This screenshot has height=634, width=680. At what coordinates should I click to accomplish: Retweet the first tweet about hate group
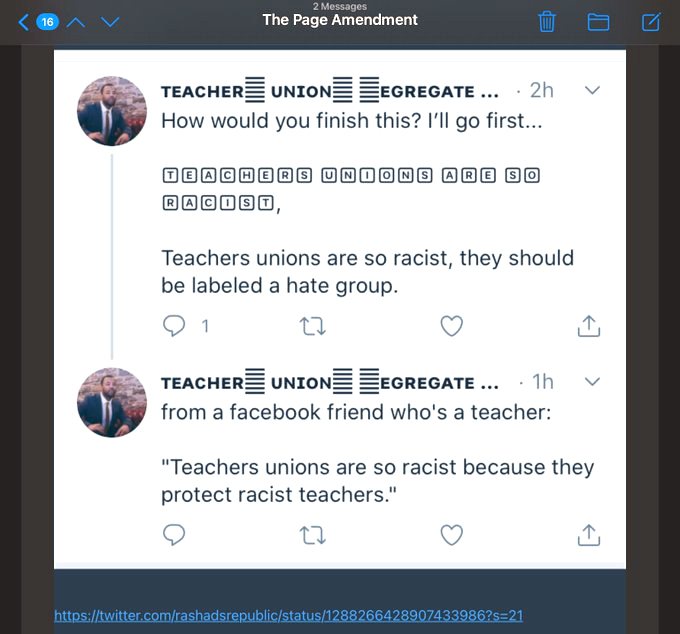[x=314, y=326]
